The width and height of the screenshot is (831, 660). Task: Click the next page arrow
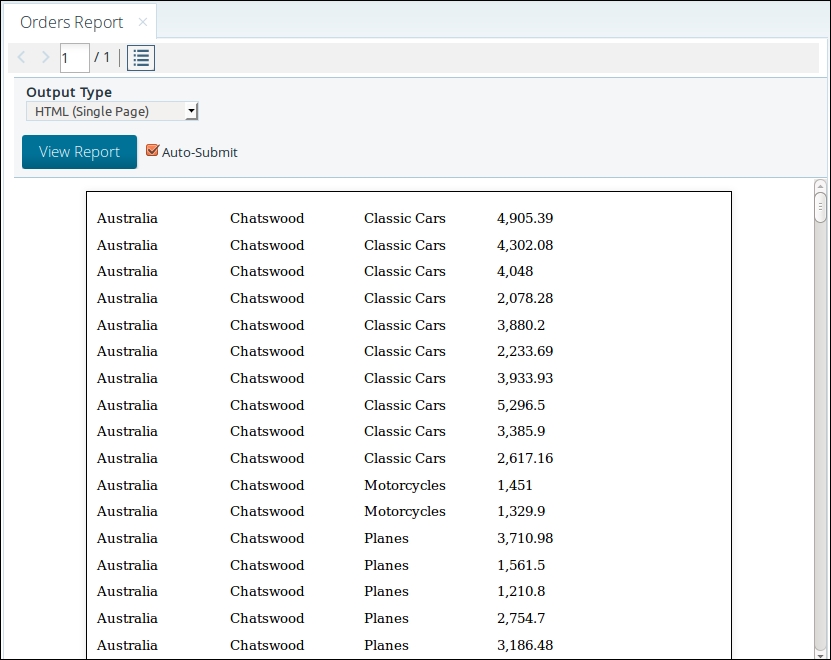click(x=44, y=57)
